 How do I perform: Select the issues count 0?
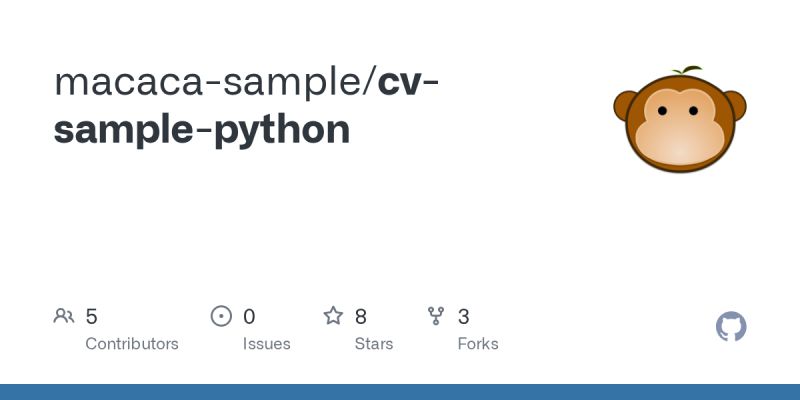(x=249, y=317)
